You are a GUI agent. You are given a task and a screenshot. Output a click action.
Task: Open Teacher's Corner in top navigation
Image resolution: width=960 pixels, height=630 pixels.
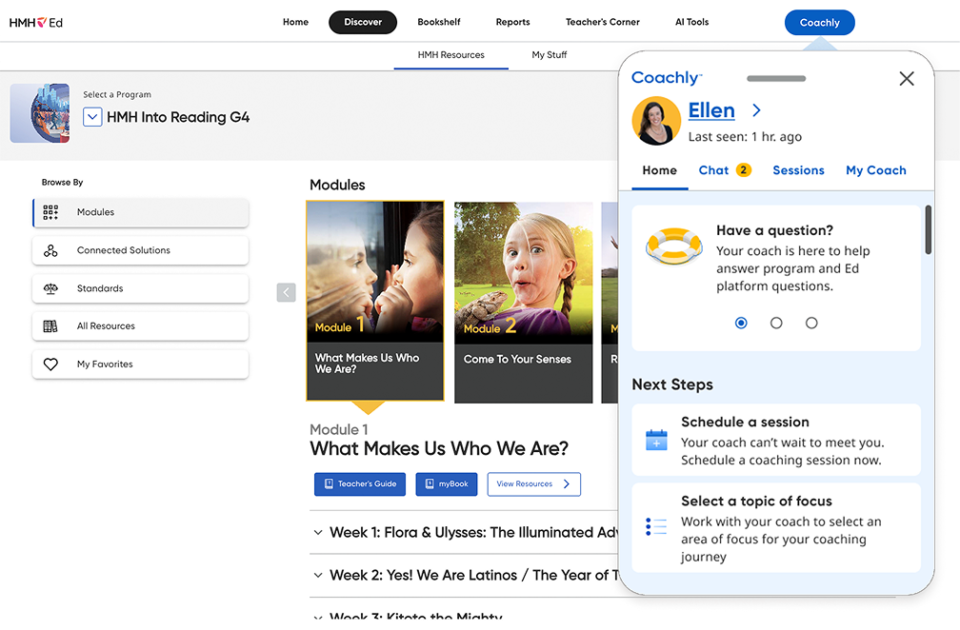(x=602, y=22)
